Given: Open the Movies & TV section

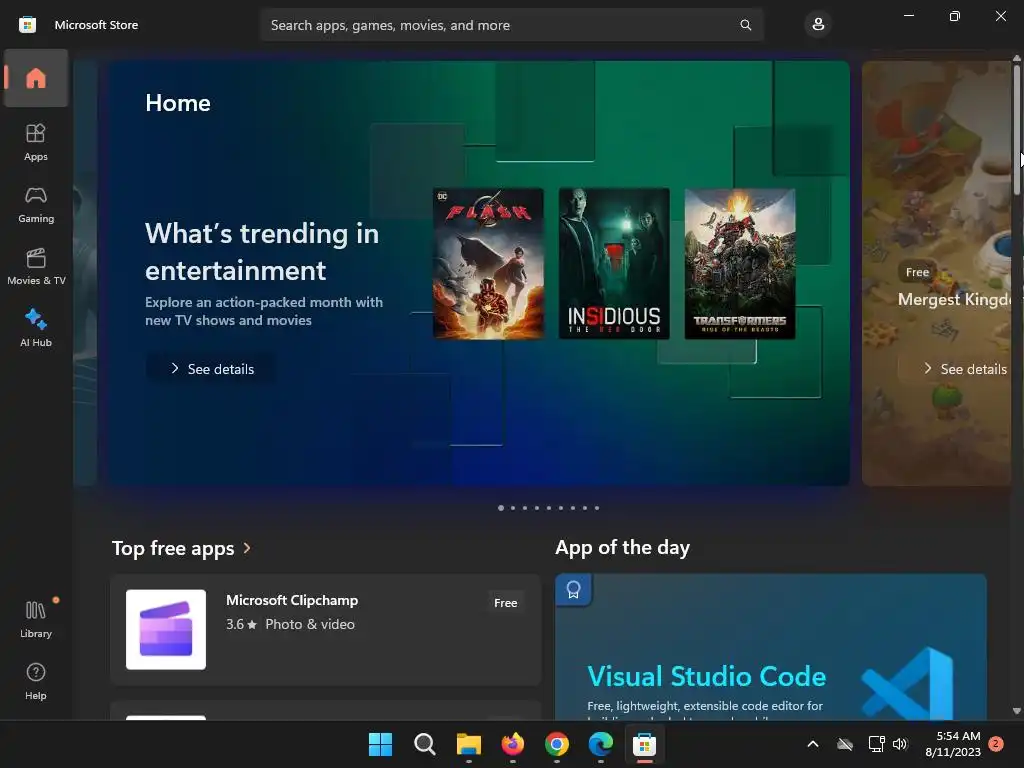Looking at the screenshot, I should pyautogui.click(x=36, y=266).
